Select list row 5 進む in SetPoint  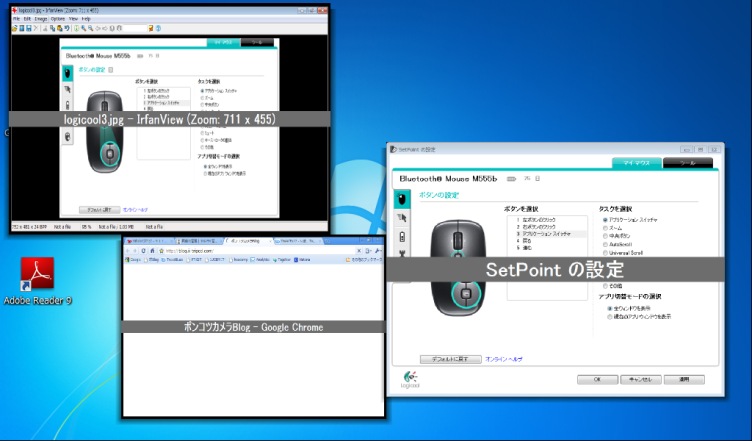547,248
